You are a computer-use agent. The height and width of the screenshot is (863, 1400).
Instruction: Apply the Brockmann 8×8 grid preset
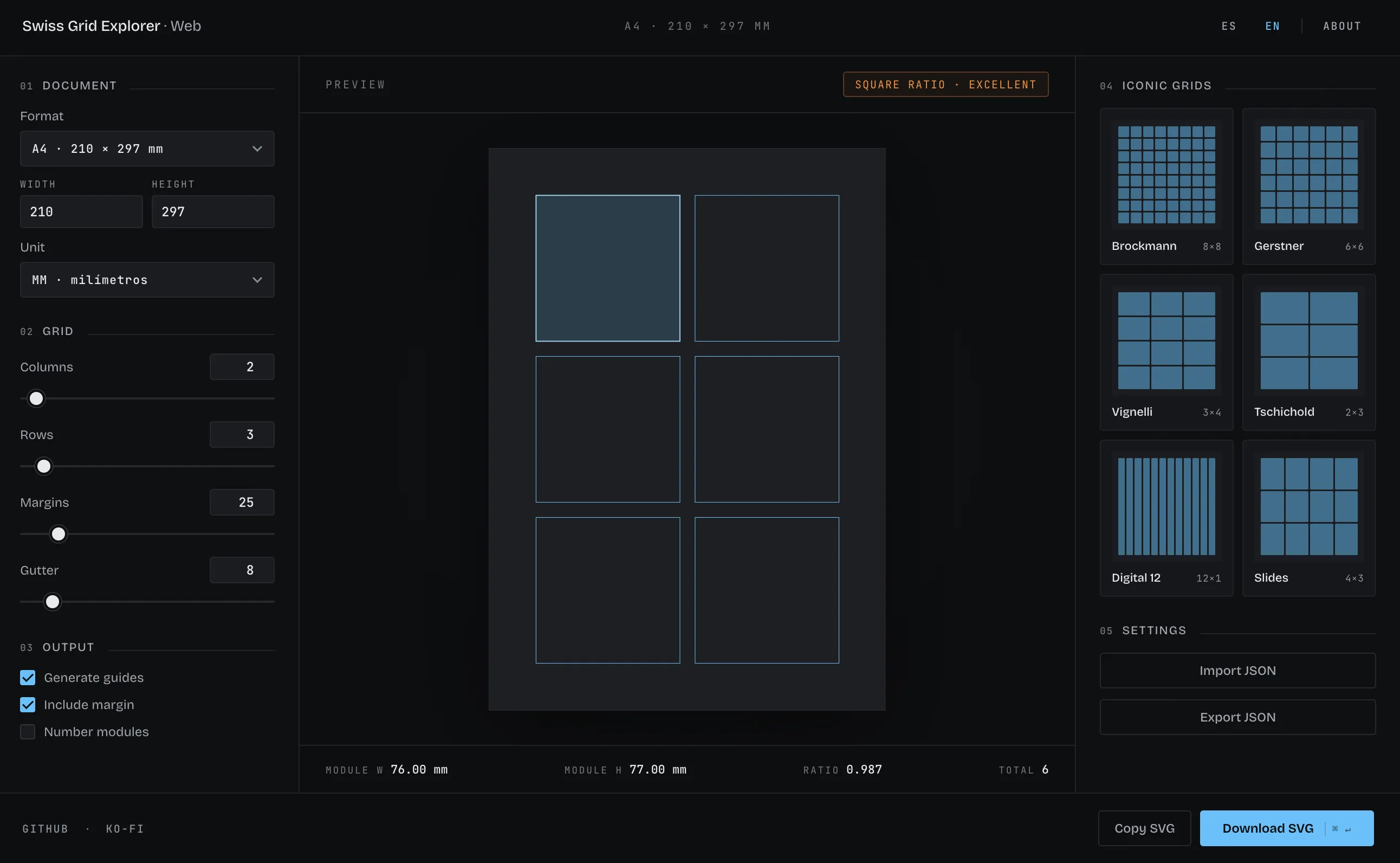(1166, 186)
